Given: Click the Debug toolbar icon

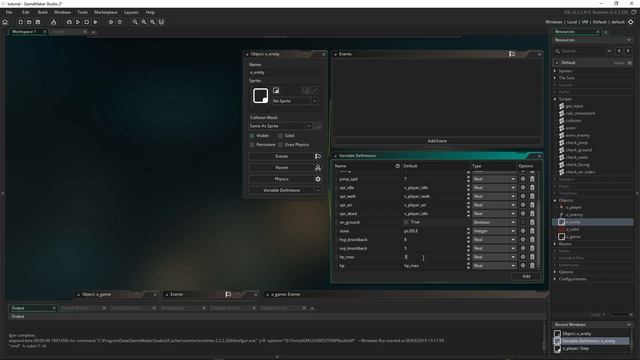Looking at the screenshot, I should 69,22.
